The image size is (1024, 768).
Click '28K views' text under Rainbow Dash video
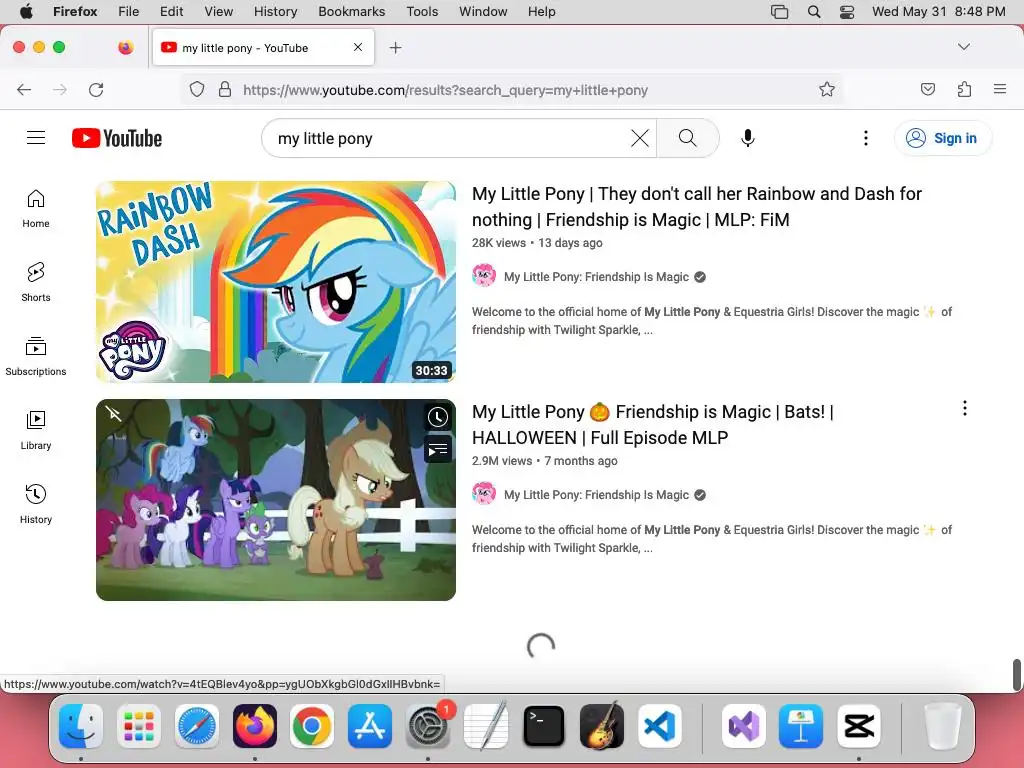point(499,243)
